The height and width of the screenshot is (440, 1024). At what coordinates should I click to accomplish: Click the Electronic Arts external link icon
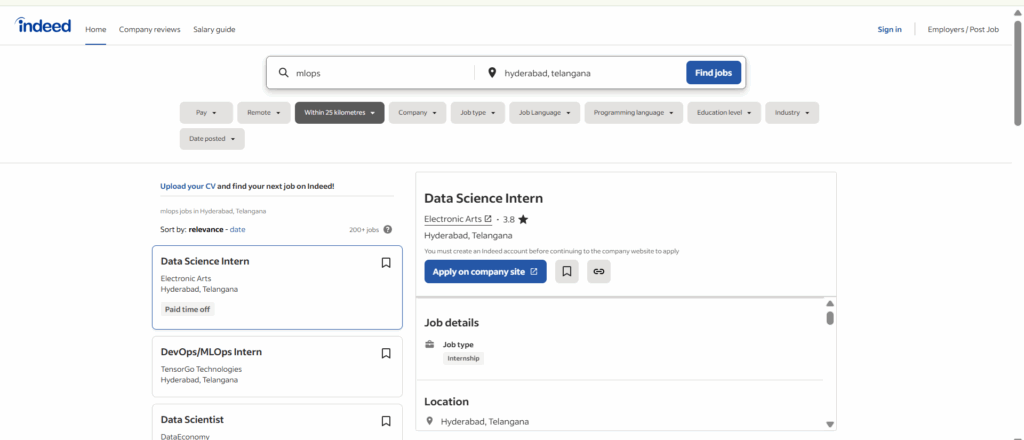[x=488, y=219]
